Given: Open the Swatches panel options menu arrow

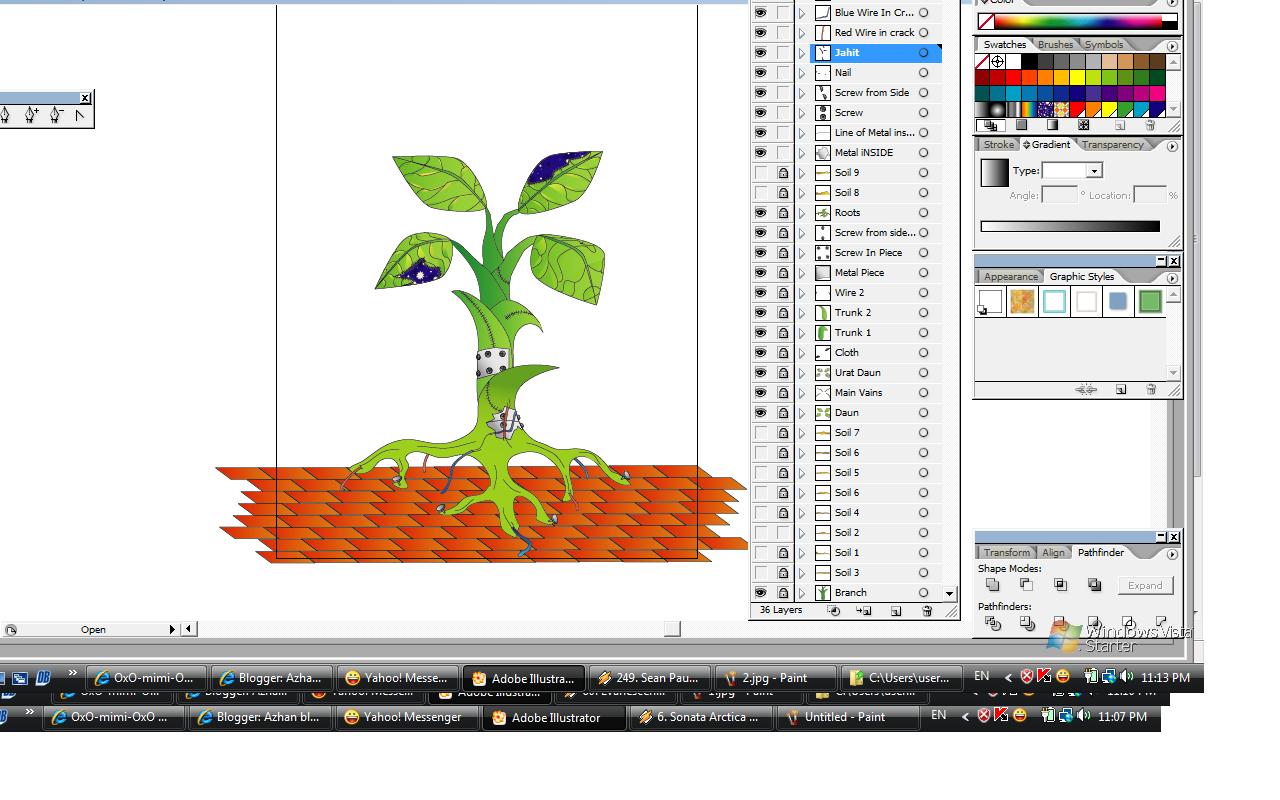Looking at the screenshot, I should point(1172,46).
